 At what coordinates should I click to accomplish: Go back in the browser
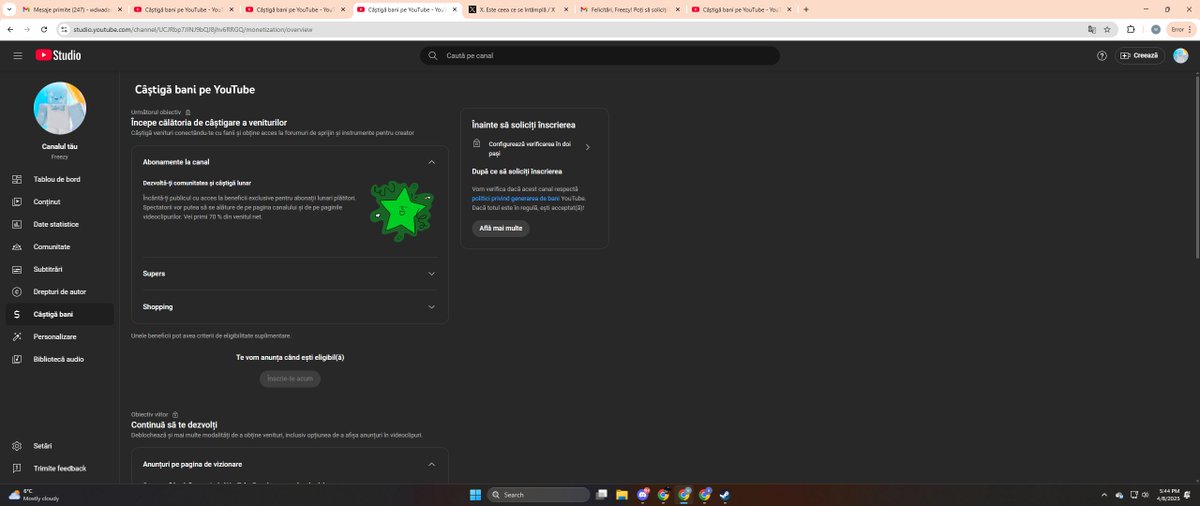pyautogui.click(x=11, y=29)
